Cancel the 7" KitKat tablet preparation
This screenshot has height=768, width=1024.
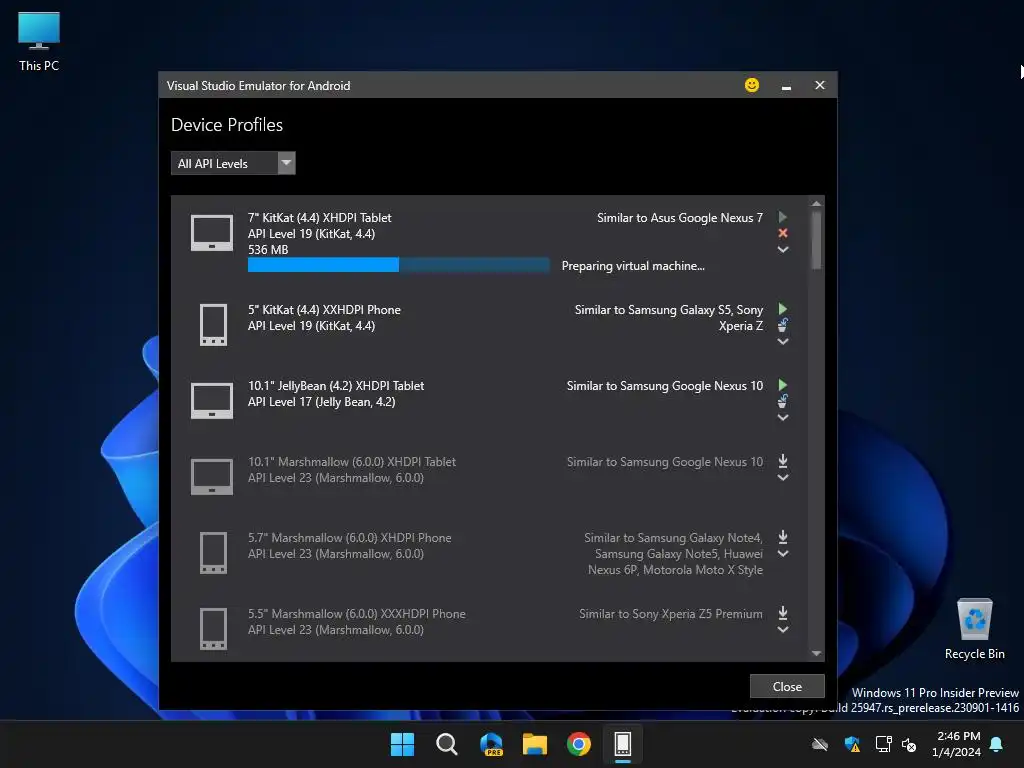pos(783,233)
